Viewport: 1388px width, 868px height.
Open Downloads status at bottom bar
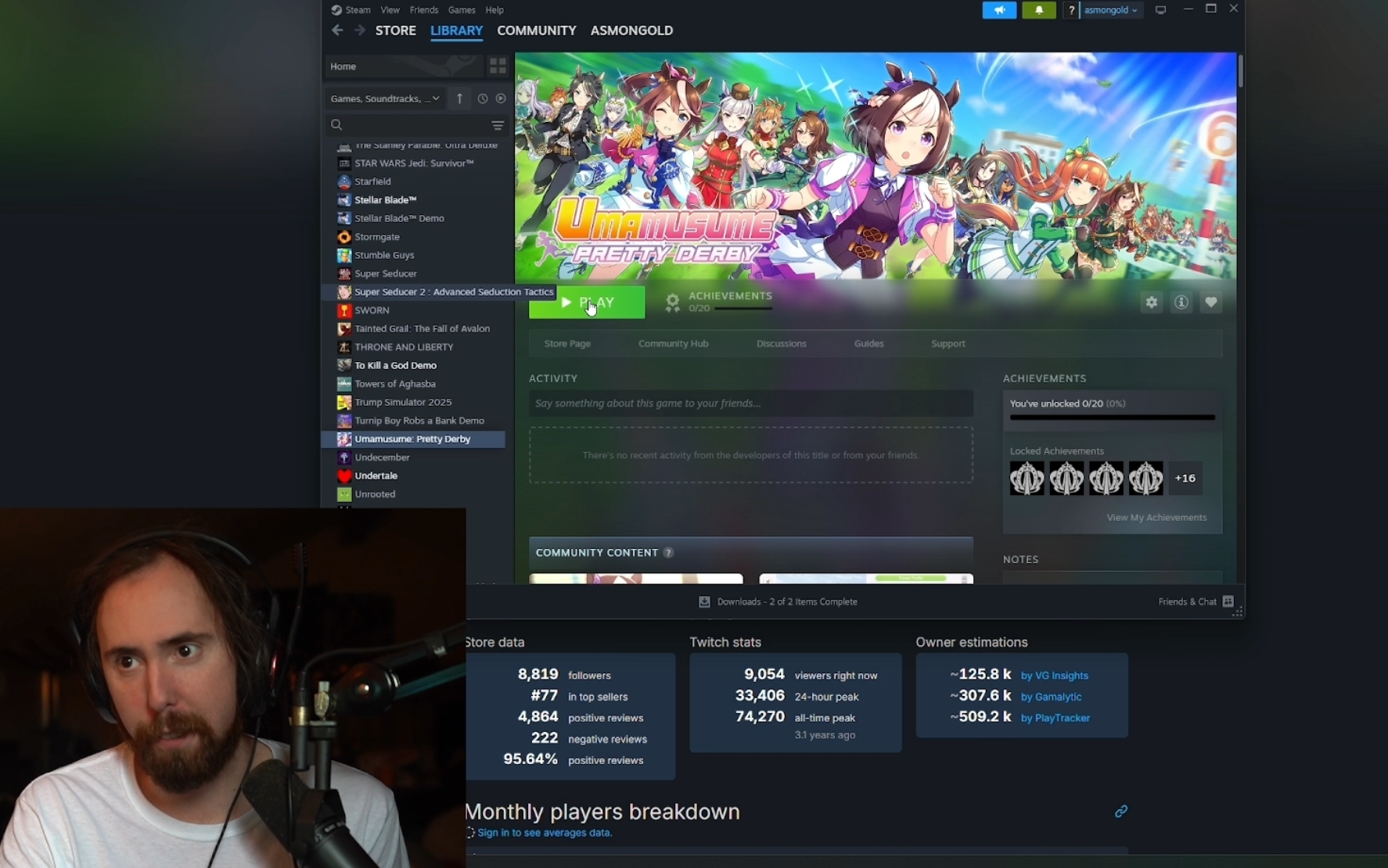pyautogui.click(x=778, y=602)
